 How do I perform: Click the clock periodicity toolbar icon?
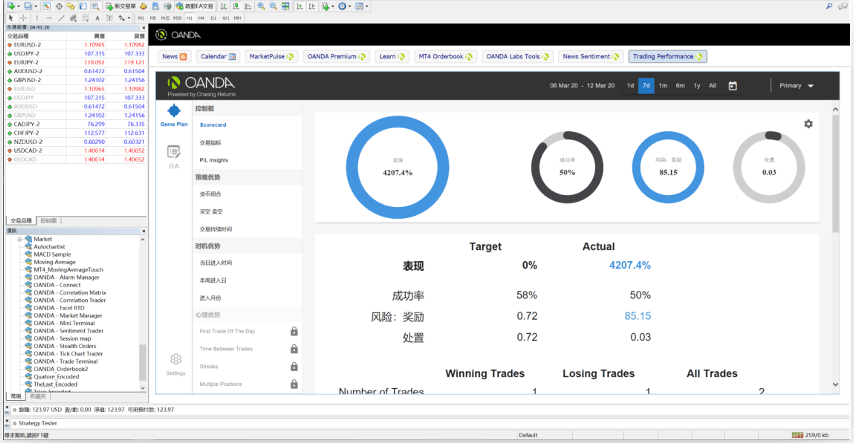point(341,6)
